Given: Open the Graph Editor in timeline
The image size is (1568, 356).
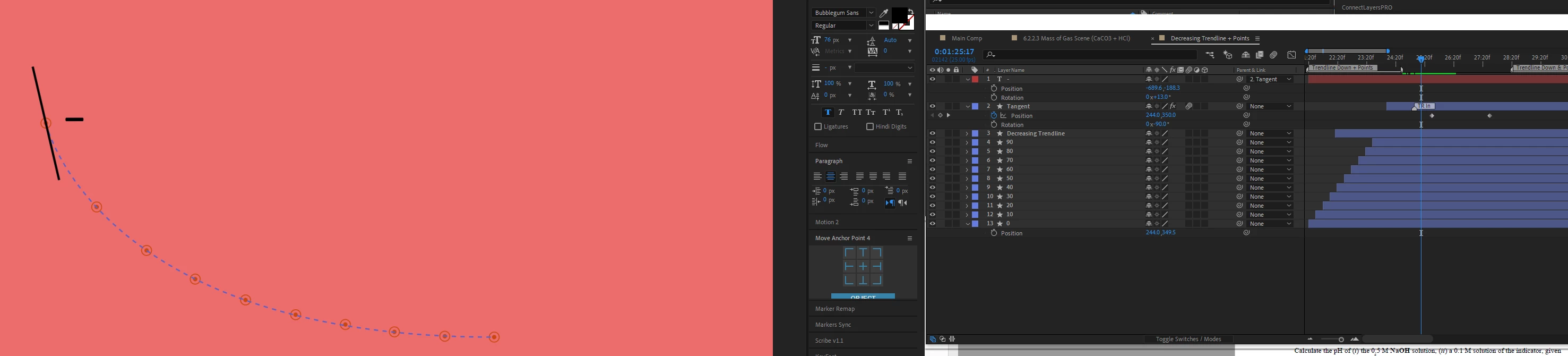Looking at the screenshot, I should click(1291, 55).
